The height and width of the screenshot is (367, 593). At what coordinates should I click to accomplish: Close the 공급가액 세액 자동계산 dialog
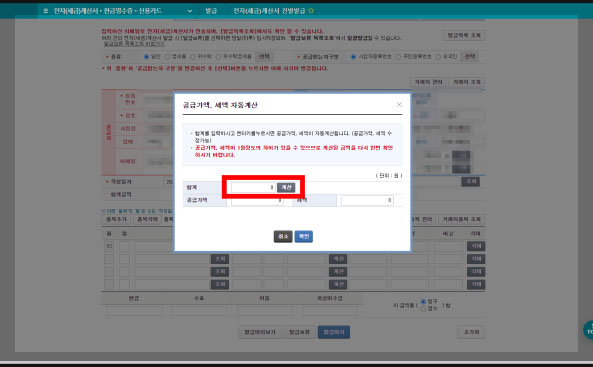click(399, 104)
